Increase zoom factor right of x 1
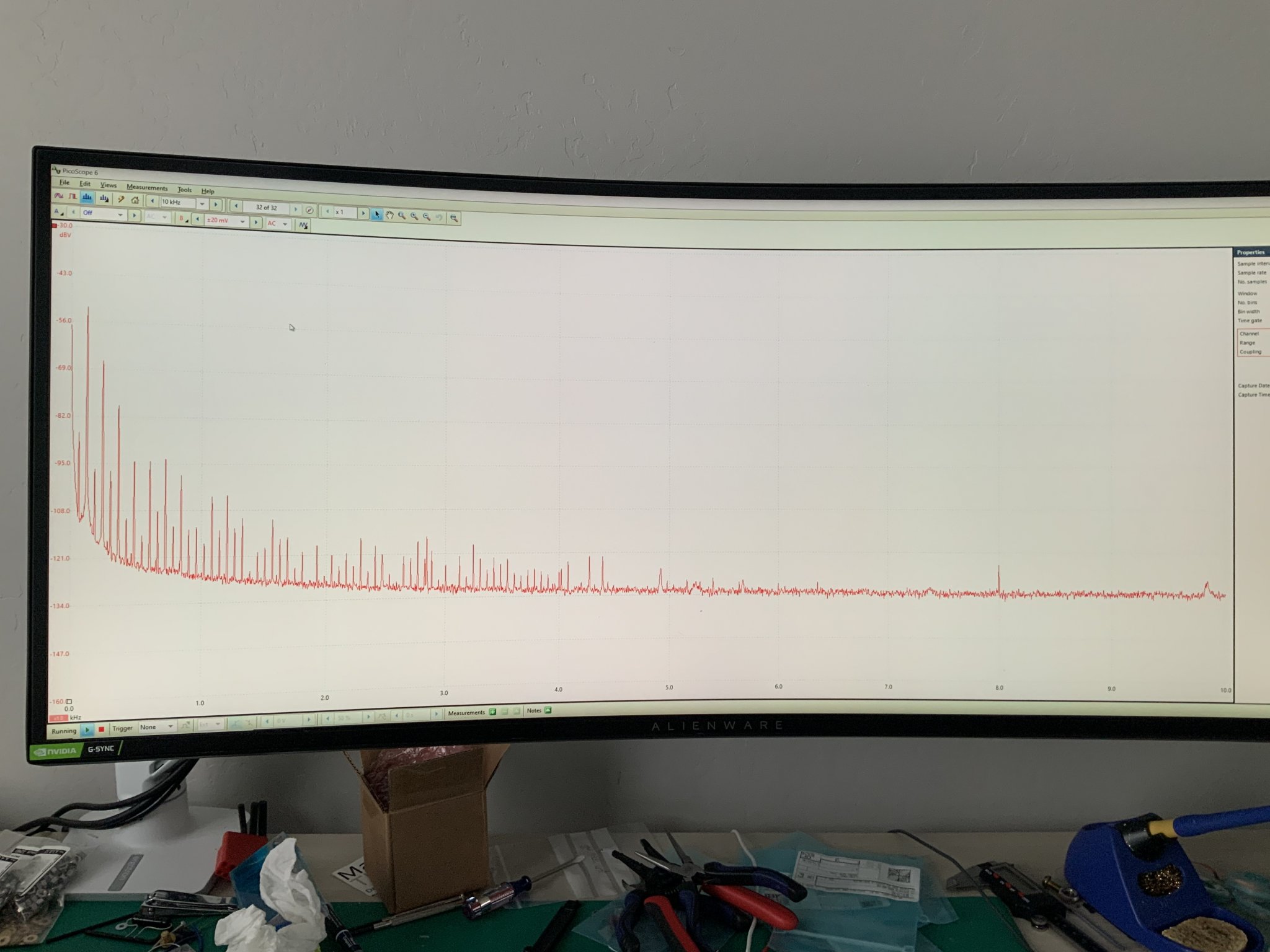Screen dimensions: 1270x952 [x=363, y=213]
